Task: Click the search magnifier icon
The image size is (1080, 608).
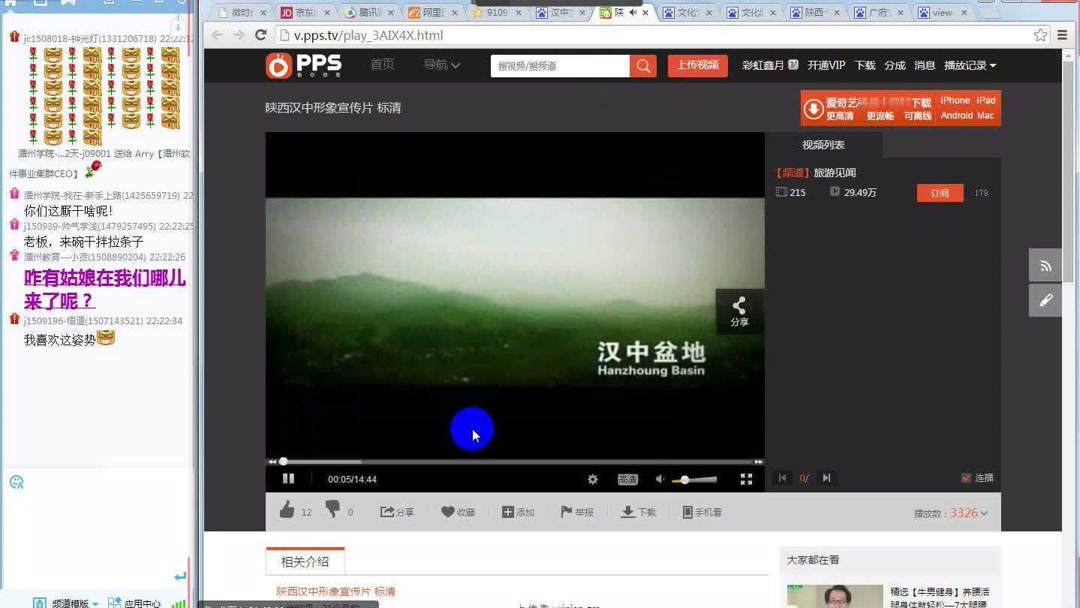Action: (x=641, y=64)
